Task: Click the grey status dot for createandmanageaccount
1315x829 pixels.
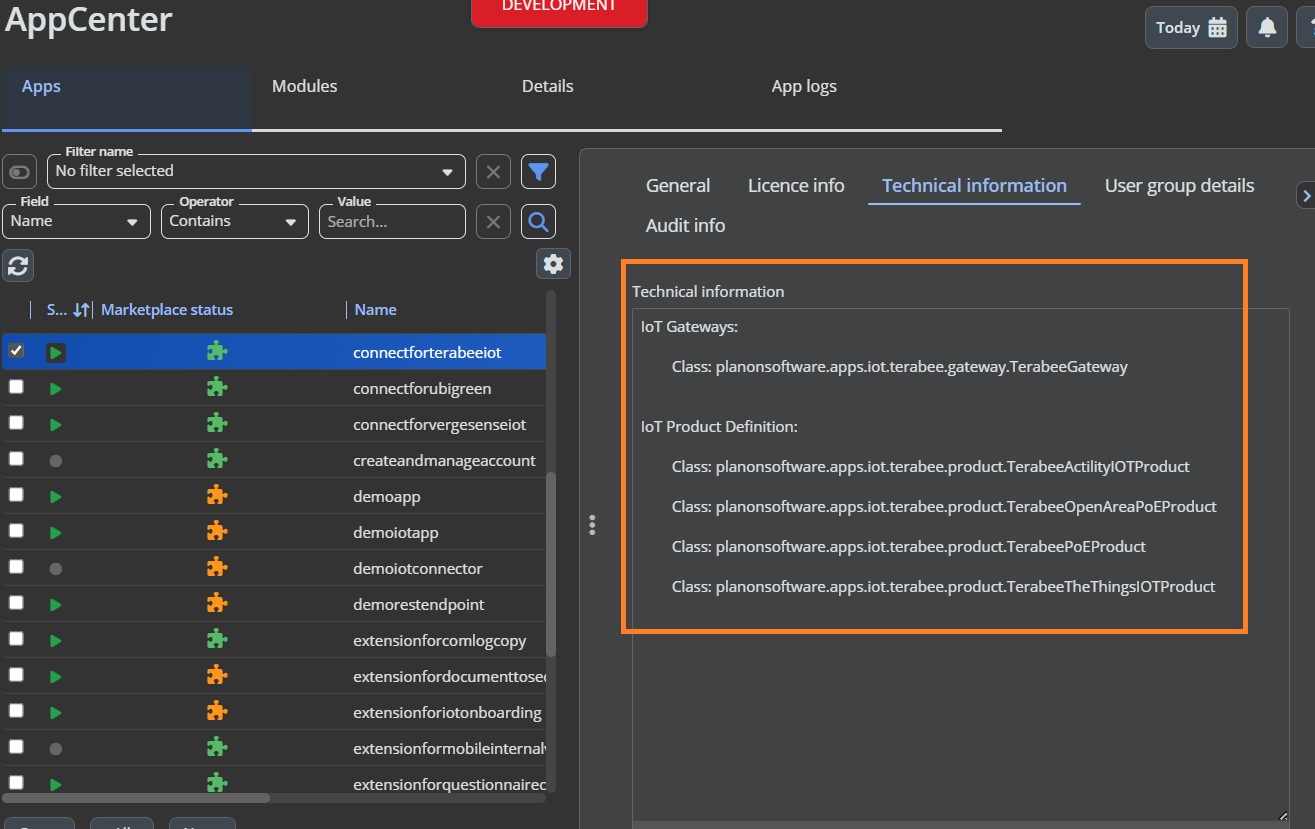Action: point(56,461)
